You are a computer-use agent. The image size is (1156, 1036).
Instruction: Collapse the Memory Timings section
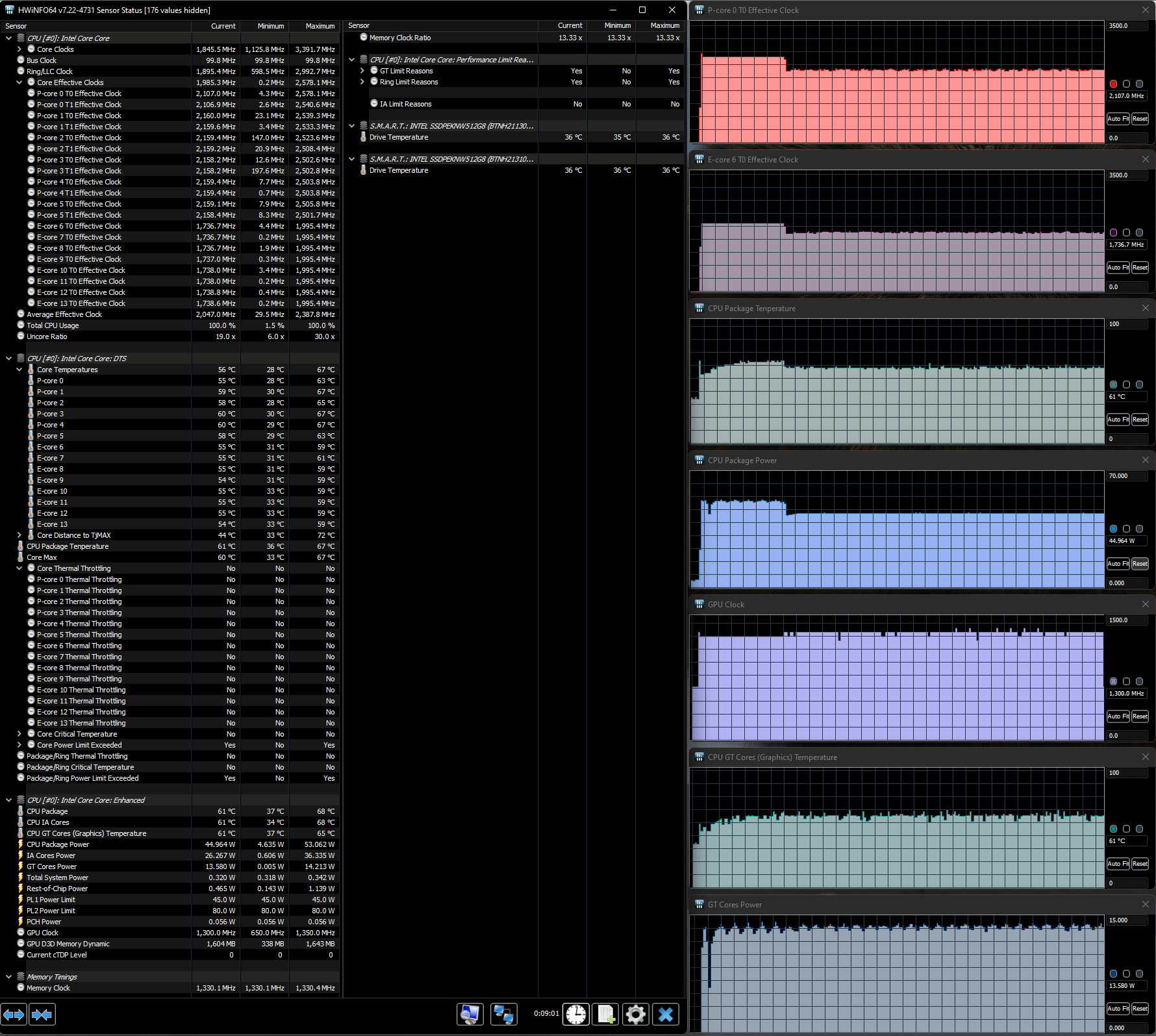[x=8, y=977]
